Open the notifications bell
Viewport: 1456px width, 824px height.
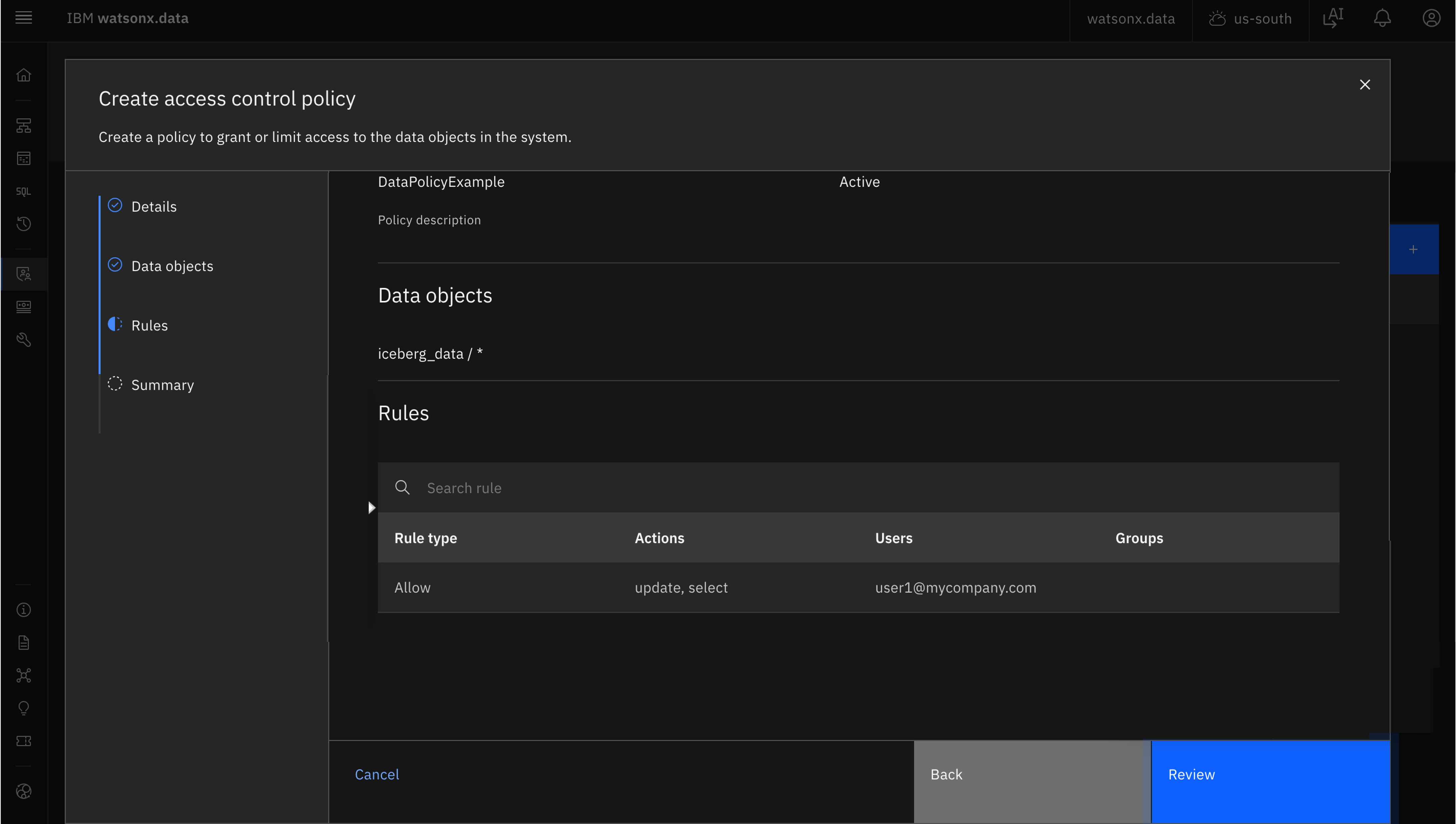(1382, 18)
